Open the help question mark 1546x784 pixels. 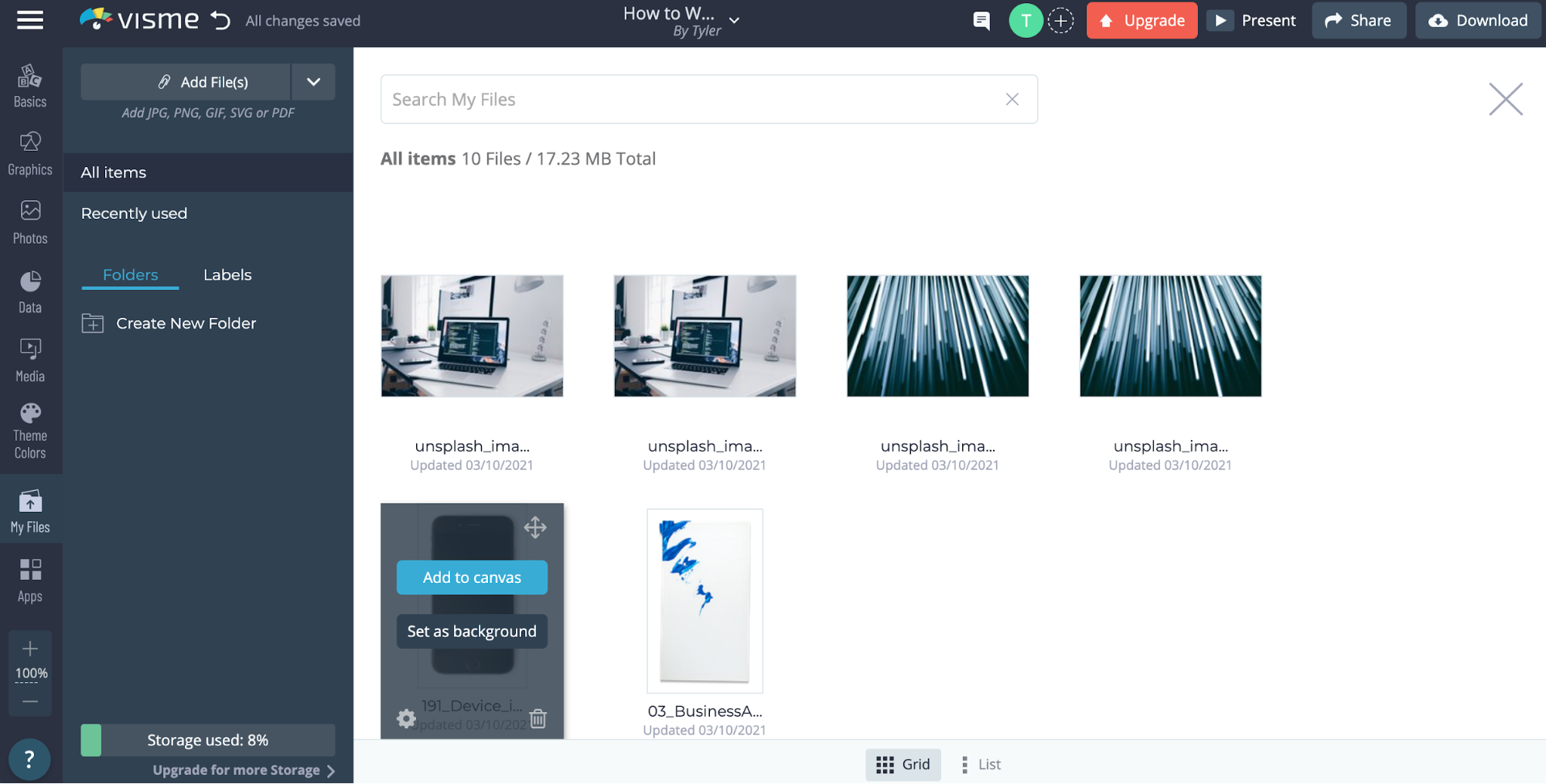click(29, 759)
